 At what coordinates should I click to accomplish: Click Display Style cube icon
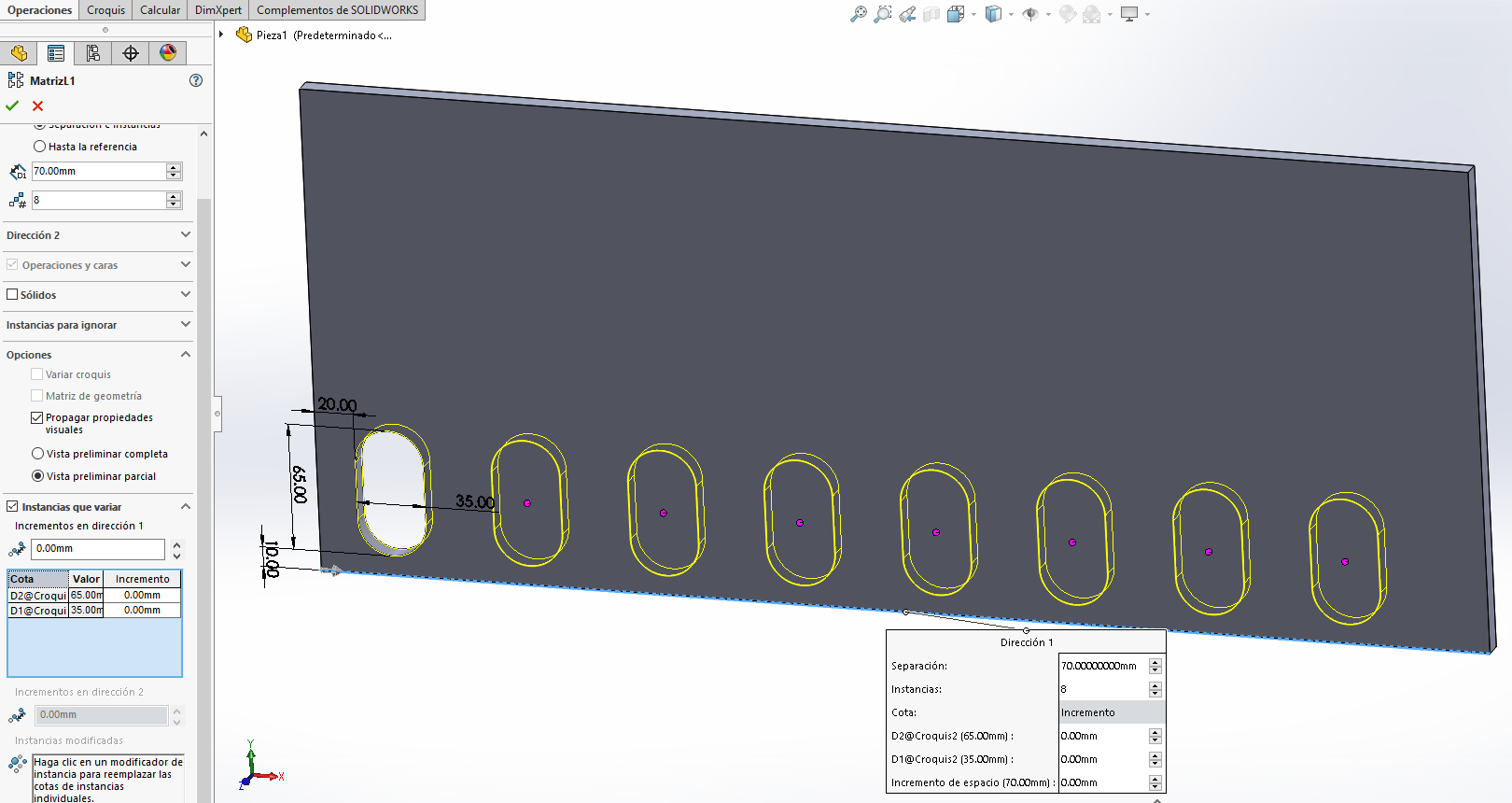click(x=993, y=14)
